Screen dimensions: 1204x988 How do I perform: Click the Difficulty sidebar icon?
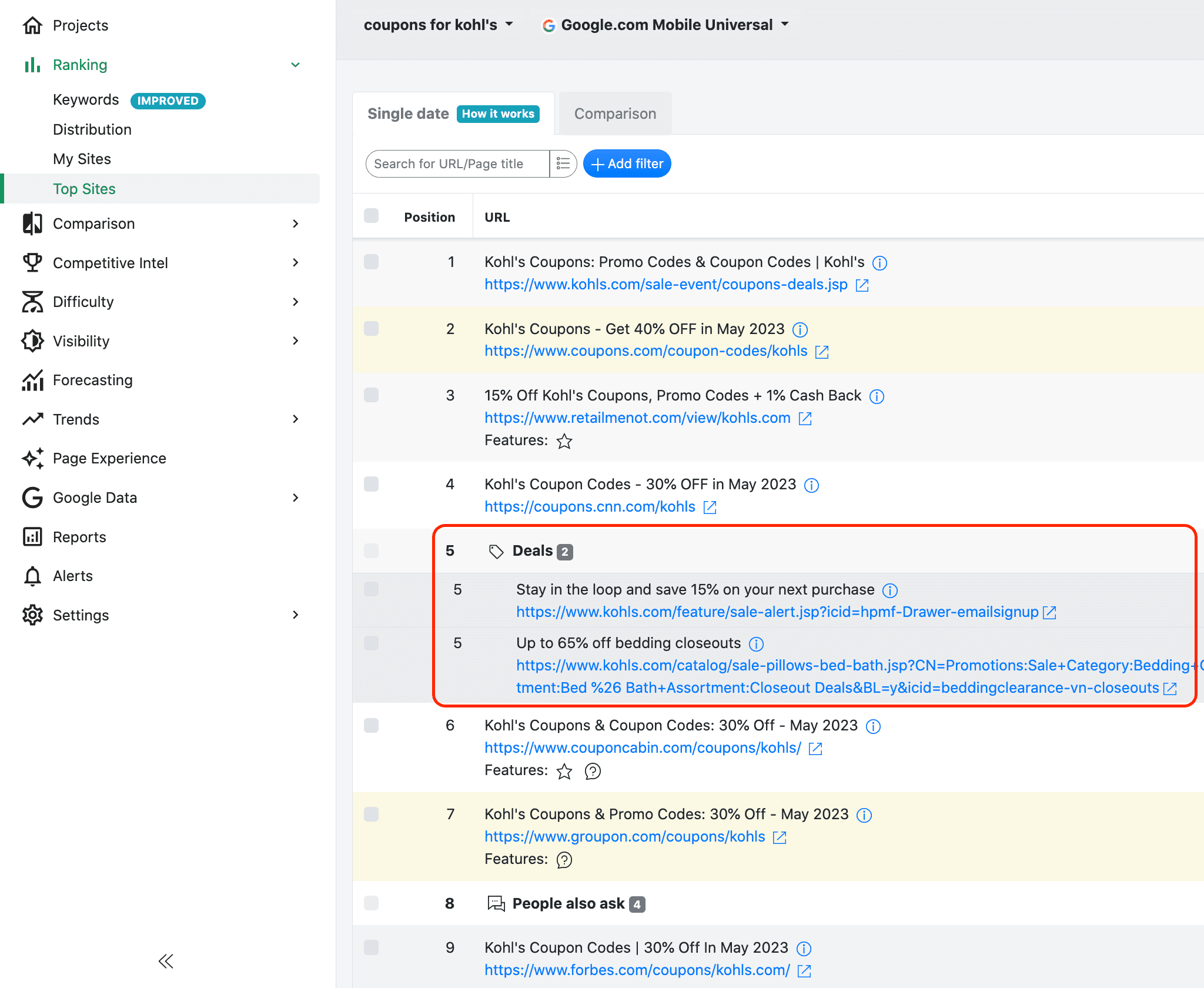click(x=32, y=302)
